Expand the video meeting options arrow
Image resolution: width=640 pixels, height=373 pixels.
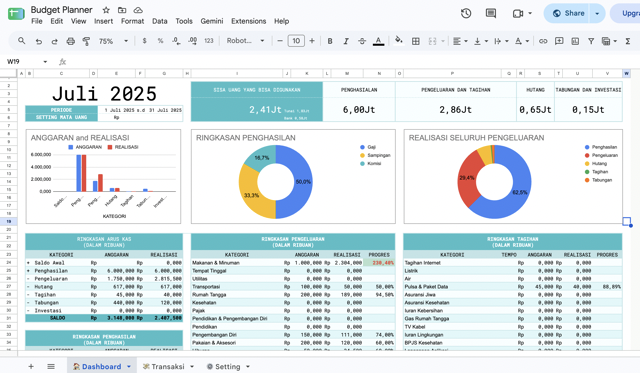point(530,13)
